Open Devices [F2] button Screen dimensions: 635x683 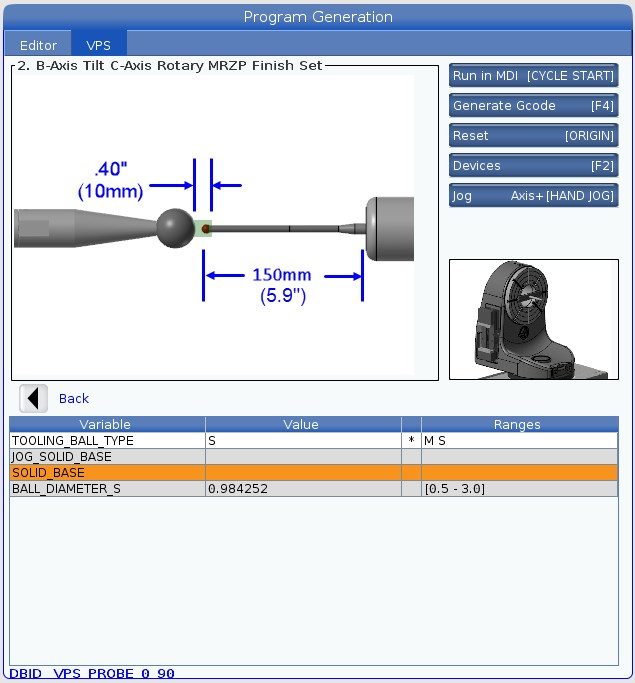click(x=534, y=166)
